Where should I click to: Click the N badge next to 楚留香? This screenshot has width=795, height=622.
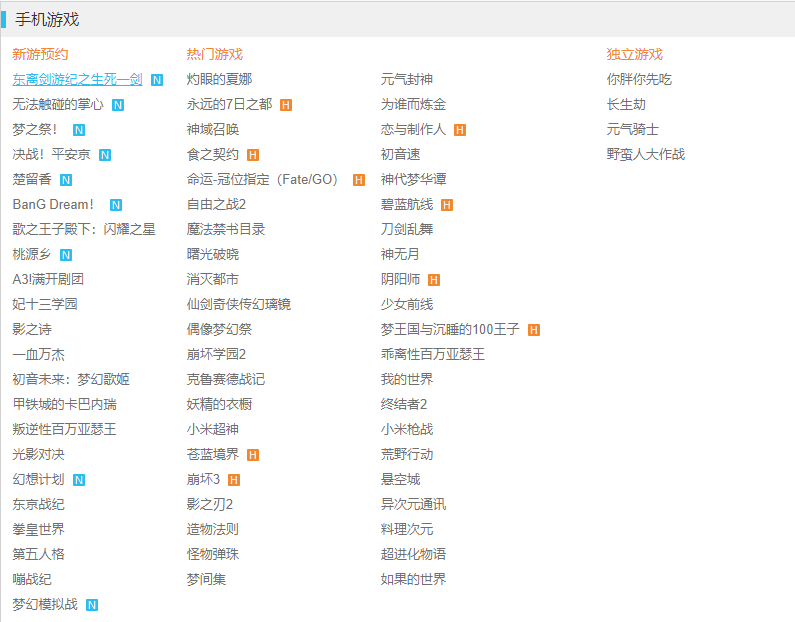(66, 180)
